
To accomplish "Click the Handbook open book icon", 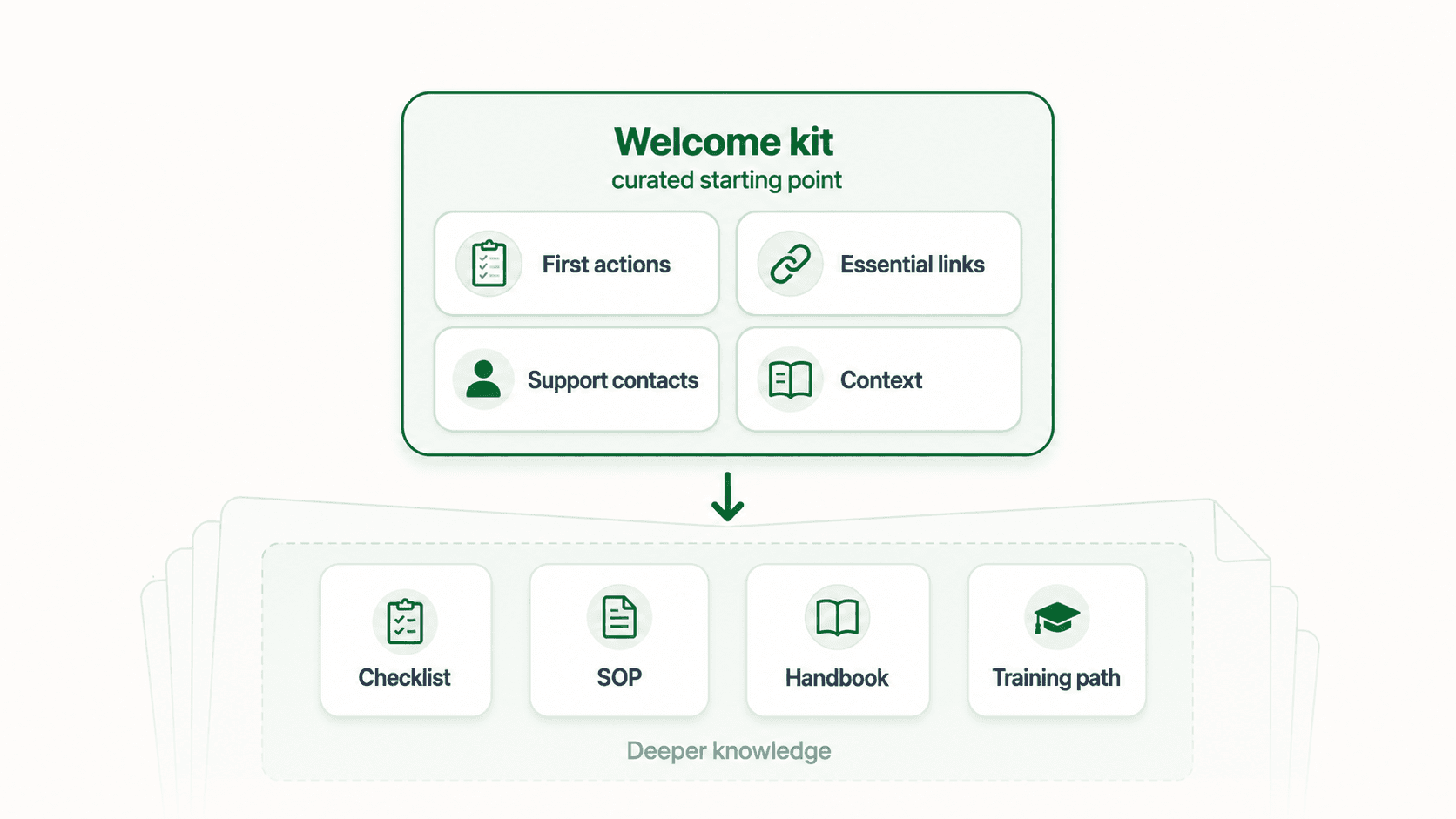I will tap(837, 617).
